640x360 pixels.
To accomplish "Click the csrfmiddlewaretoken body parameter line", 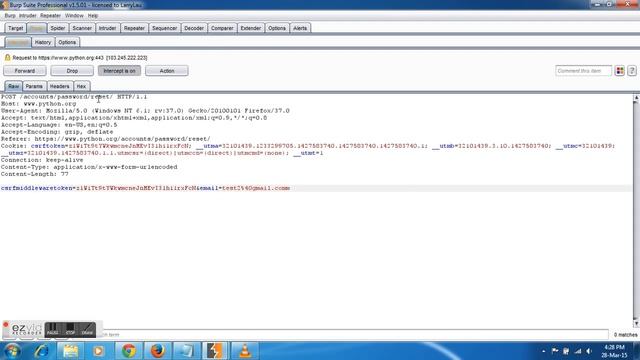I will coord(145,188).
